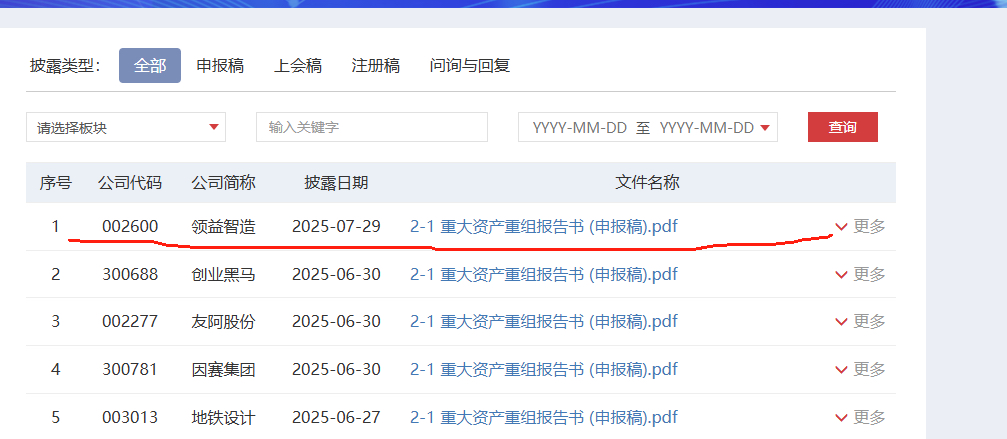This screenshot has height=439, width=1007.
Task: Open the date range dropdown arrow
Action: click(764, 128)
